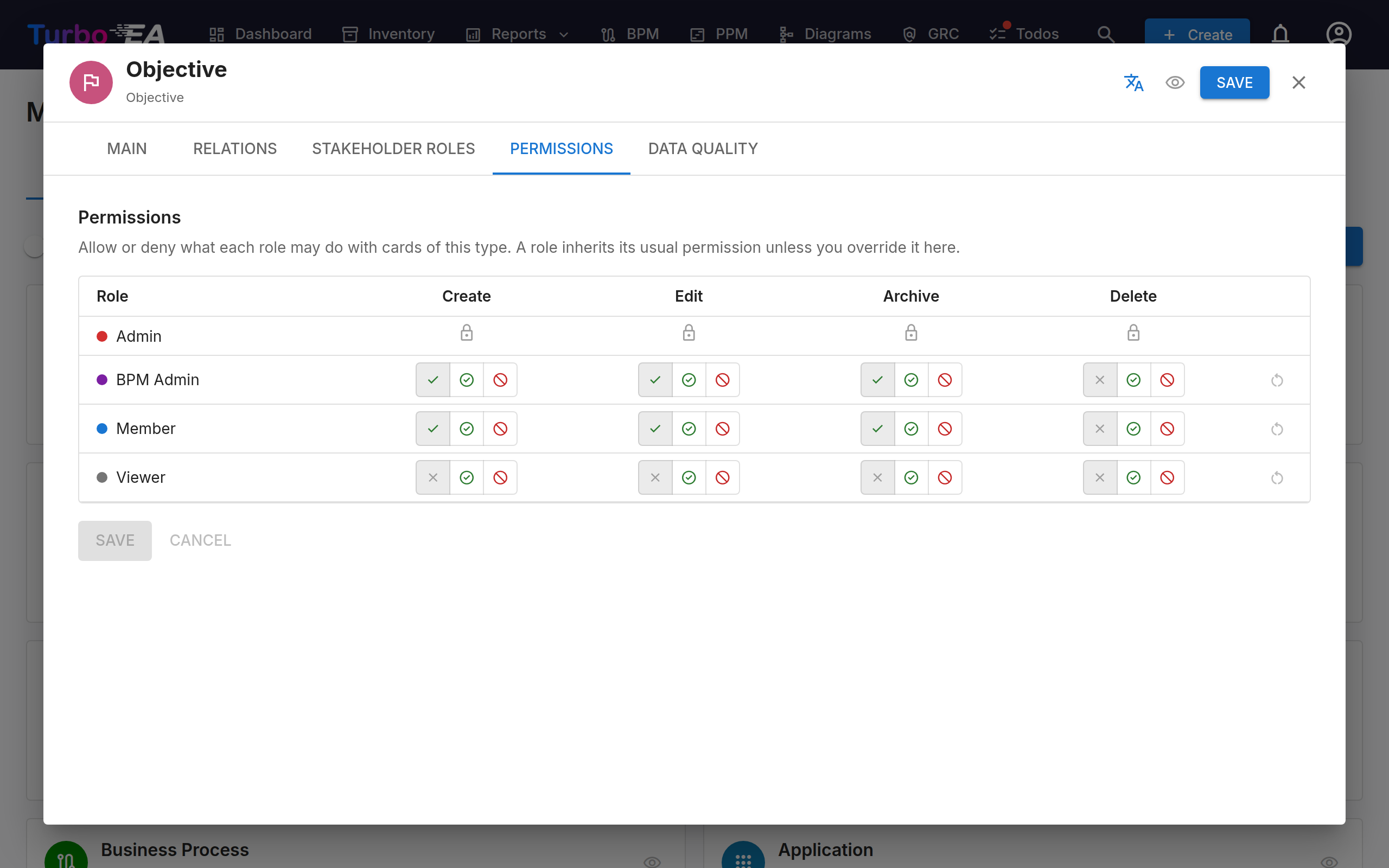Reset Member row permissions to default
This screenshot has width=1389, height=868.
(x=1277, y=429)
